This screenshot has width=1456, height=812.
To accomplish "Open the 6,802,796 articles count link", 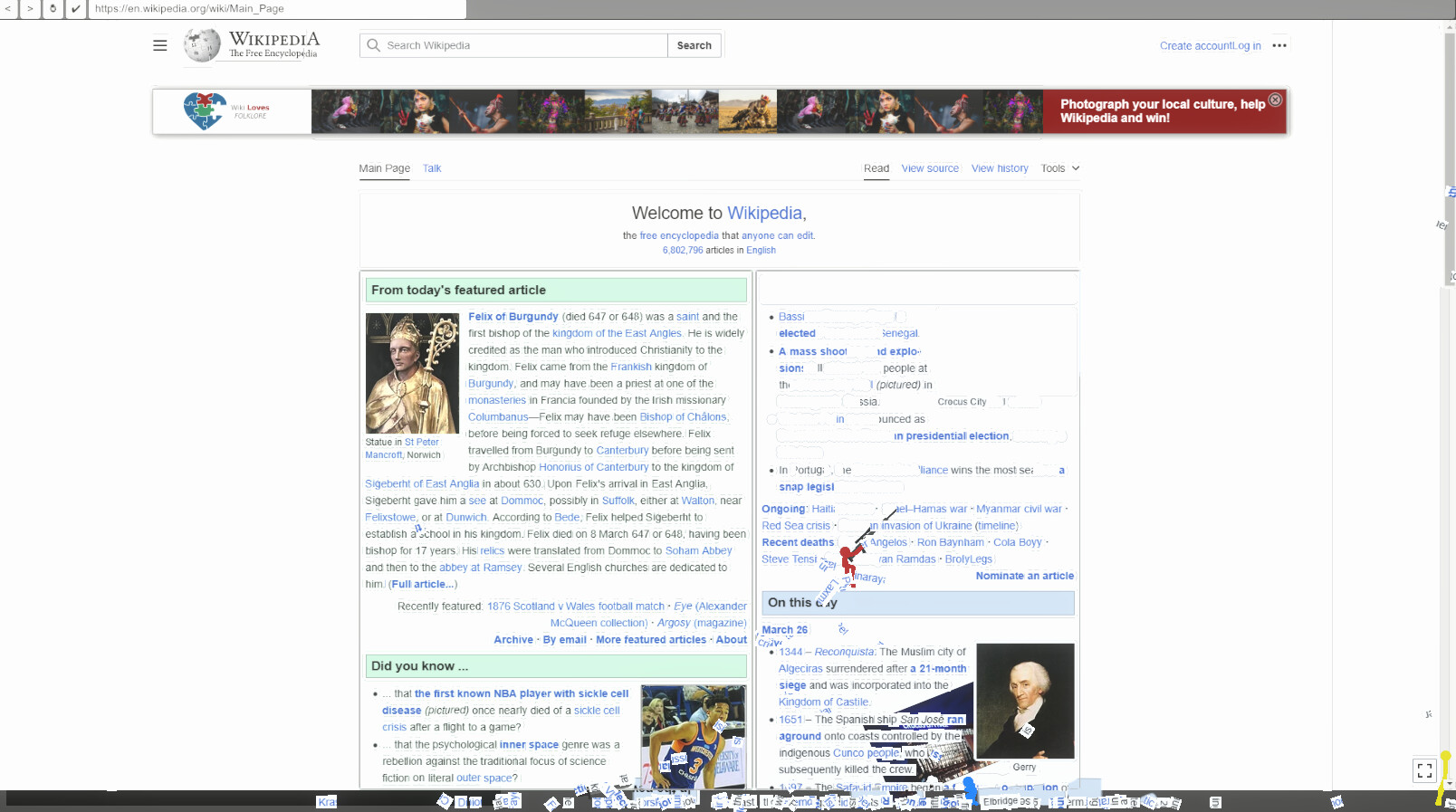I will tap(683, 250).
